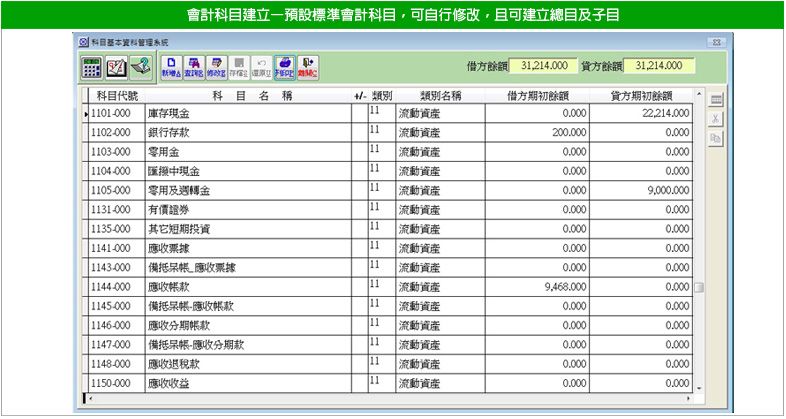The width and height of the screenshot is (786, 419).
Task: Click the 借方期初餘額 column header
Action: [537, 96]
